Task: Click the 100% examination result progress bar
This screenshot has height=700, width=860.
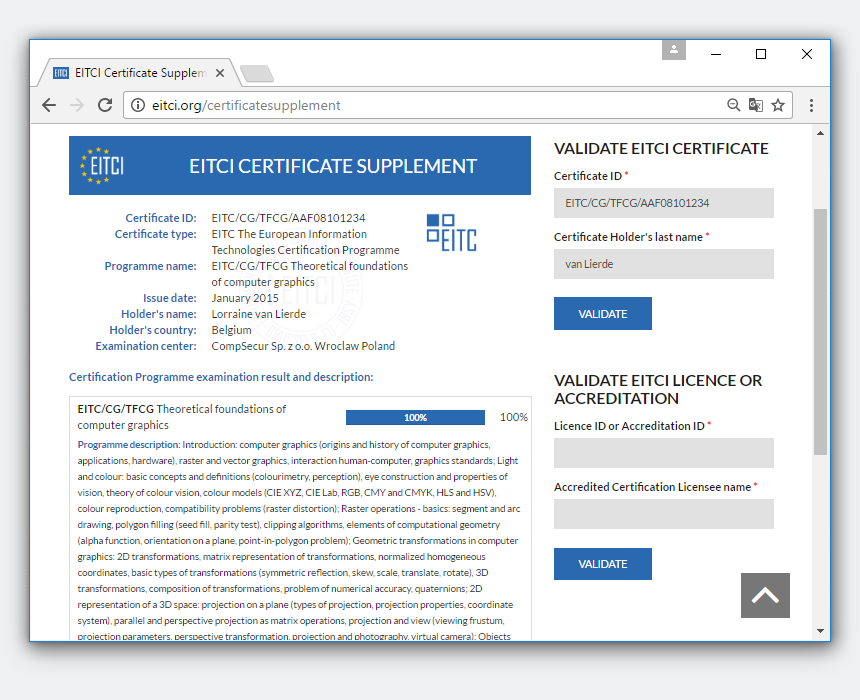Action: 415,417
